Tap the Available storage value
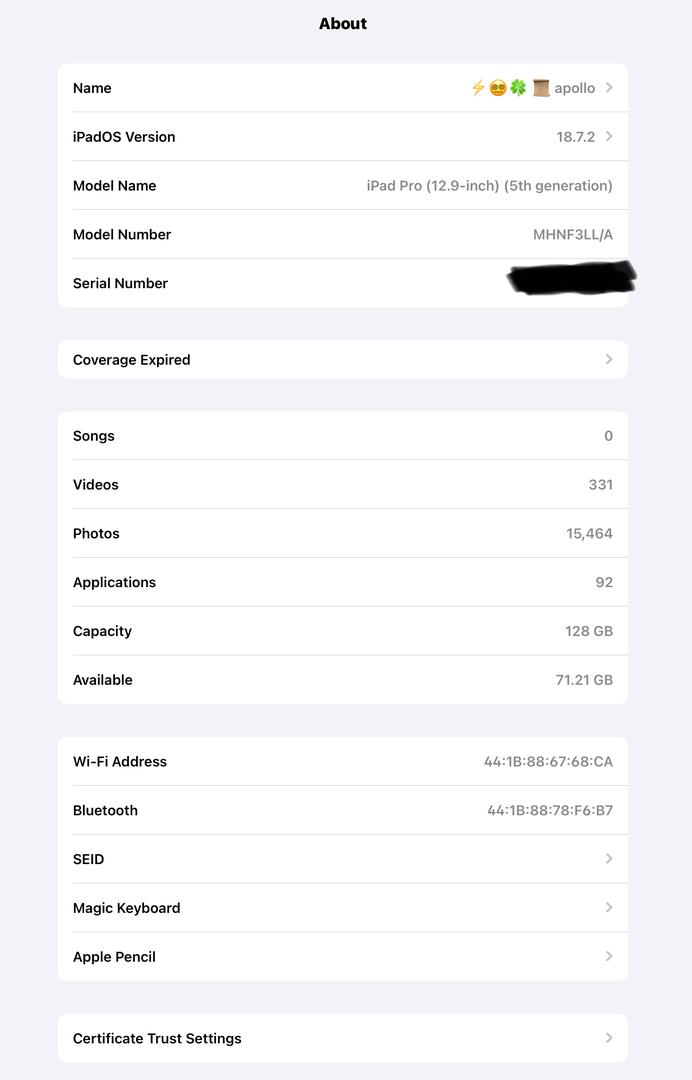This screenshot has width=692, height=1080. click(584, 680)
